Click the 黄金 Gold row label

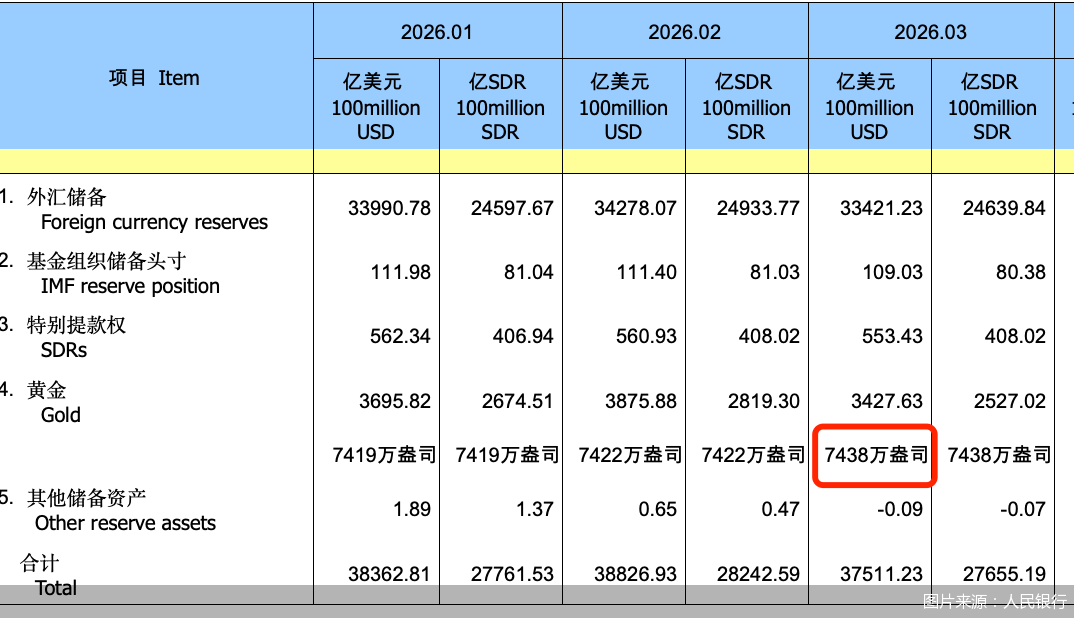[x=54, y=402]
